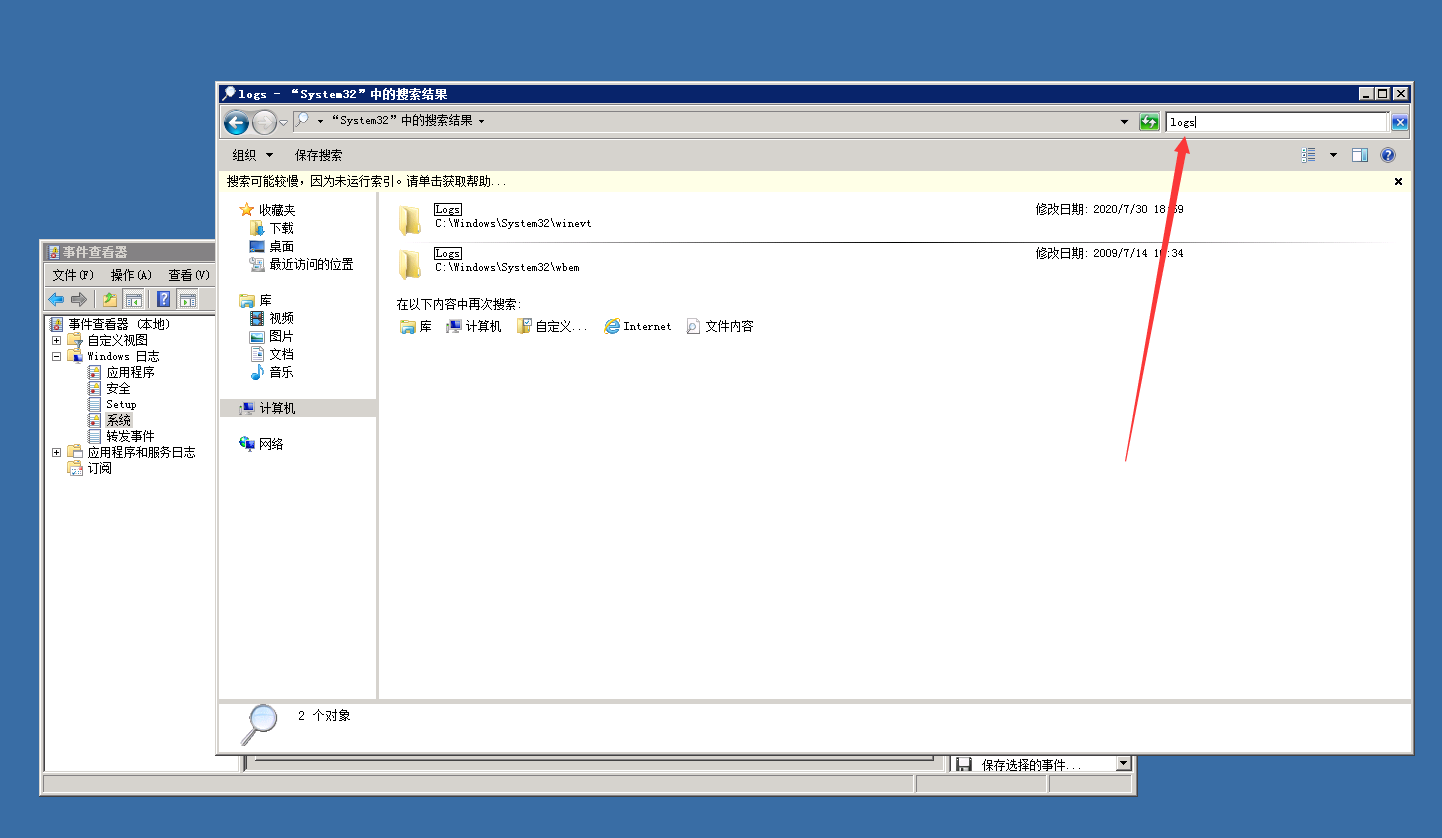This screenshot has width=1442, height=838.
Task: Open the 组织 menu
Action: click(x=252, y=155)
